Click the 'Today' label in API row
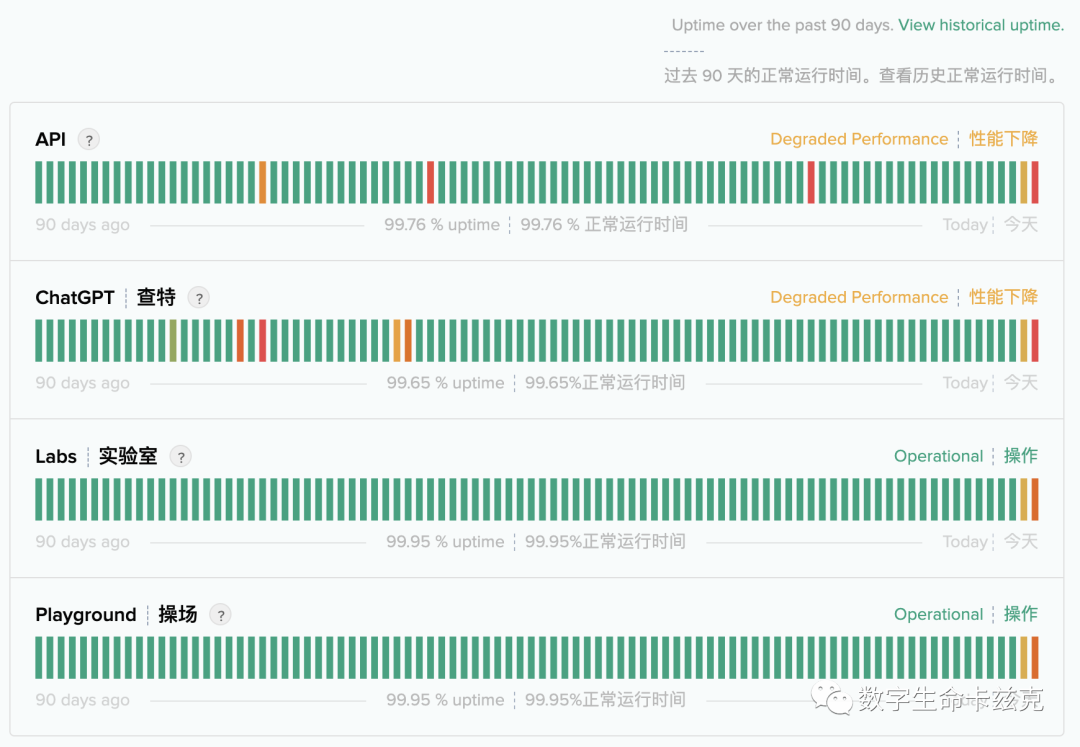This screenshot has height=747, width=1080. pos(965,224)
